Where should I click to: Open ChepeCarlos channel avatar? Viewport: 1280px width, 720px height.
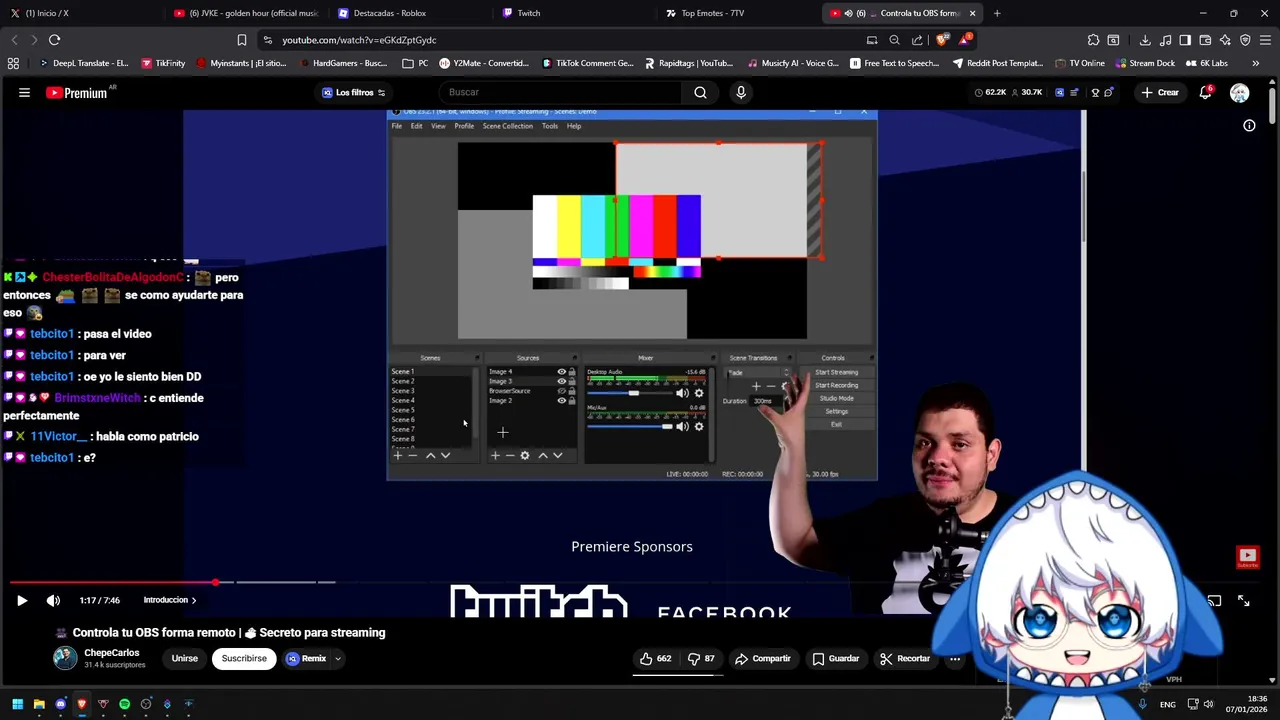click(65, 657)
